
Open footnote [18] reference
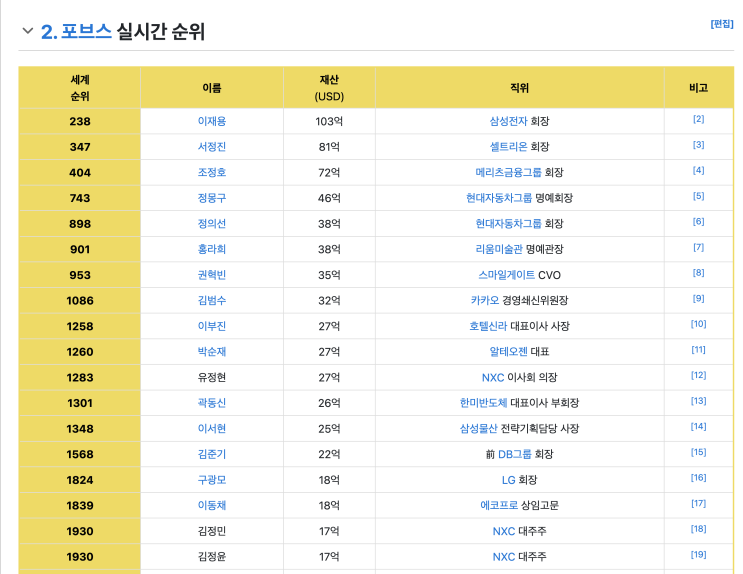click(x=698, y=528)
